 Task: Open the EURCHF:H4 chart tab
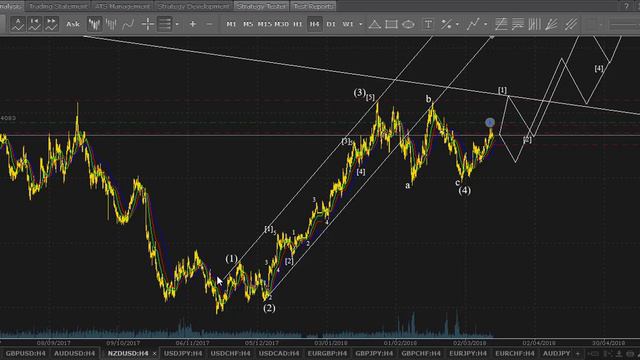pos(515,353)
